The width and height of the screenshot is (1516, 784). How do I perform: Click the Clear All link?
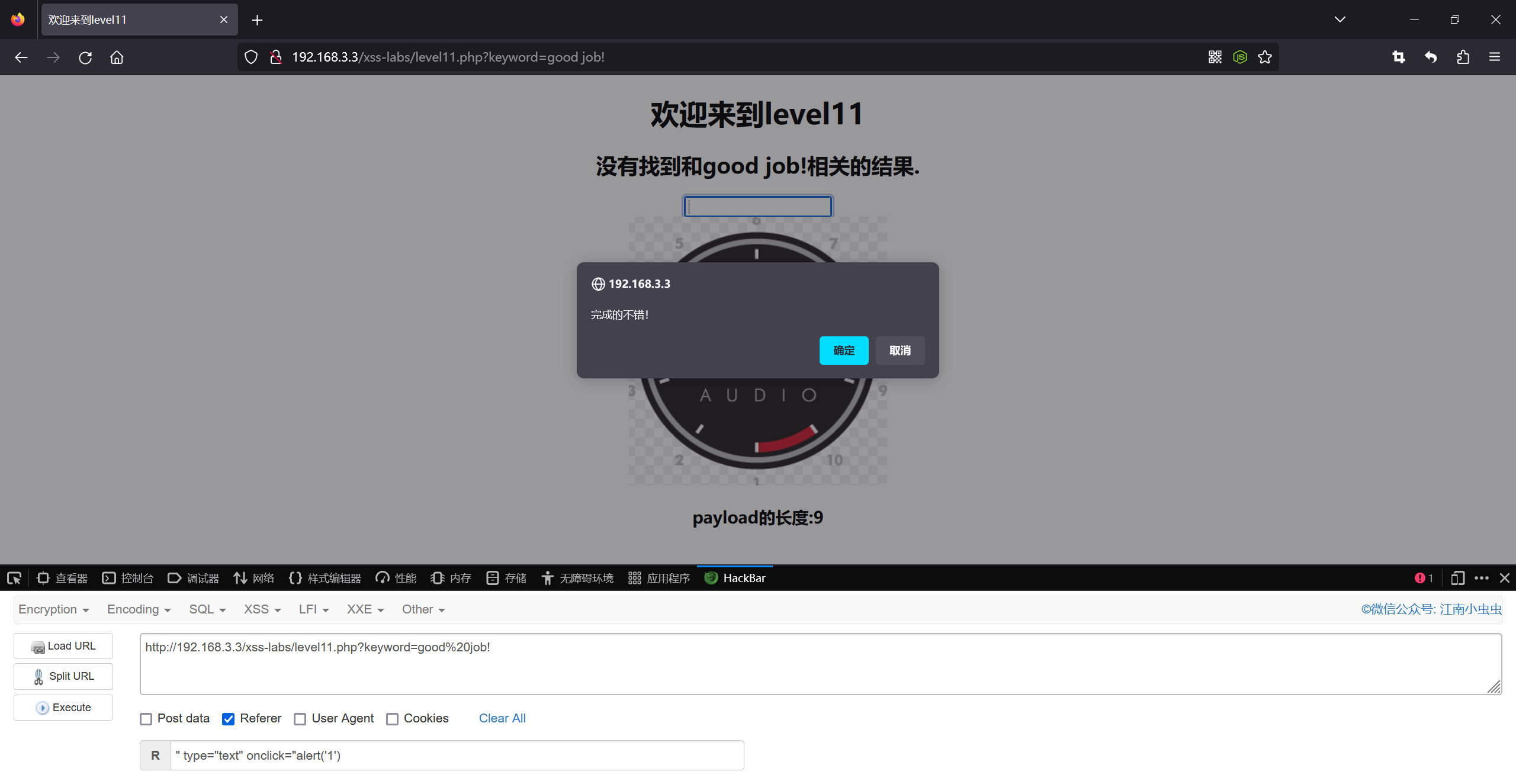pos(502,718)
